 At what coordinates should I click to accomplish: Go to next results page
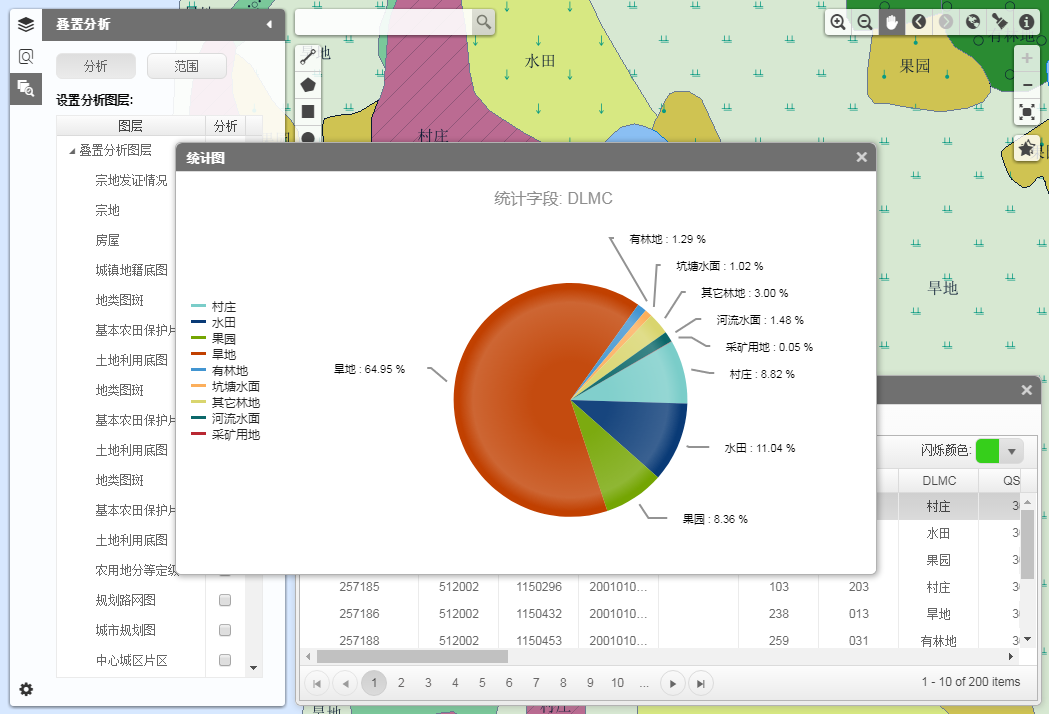click(x=672, y=683)
